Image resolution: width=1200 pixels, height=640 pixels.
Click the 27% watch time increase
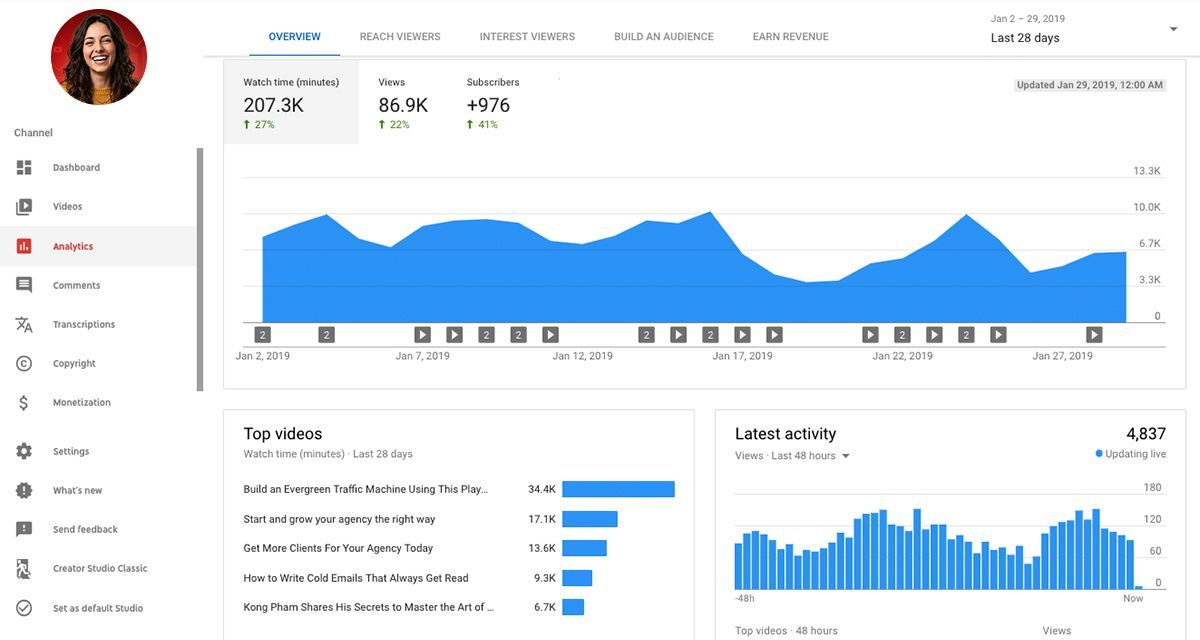pos(259,125)
